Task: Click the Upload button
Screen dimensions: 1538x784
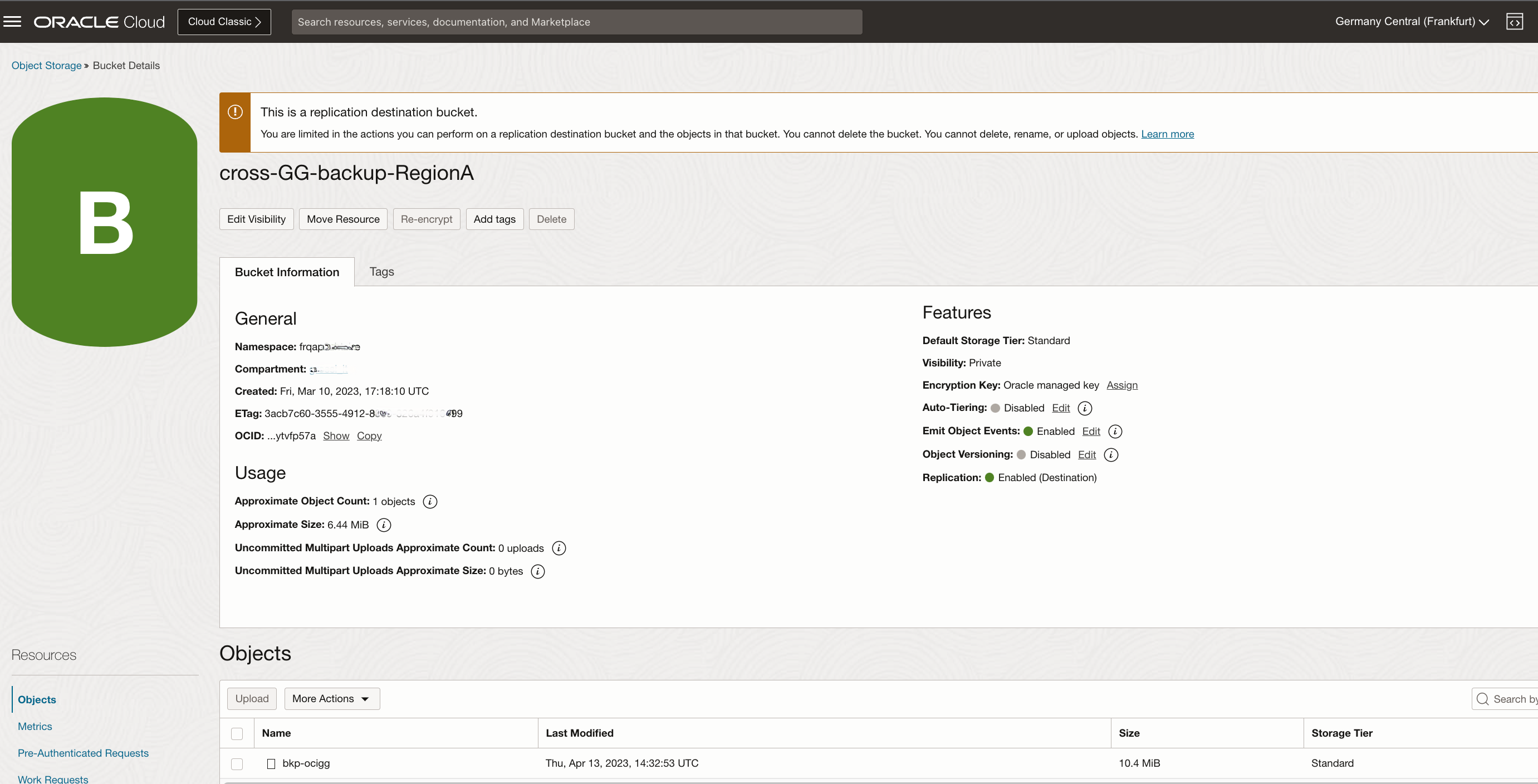Action: [x=252, y=699]
